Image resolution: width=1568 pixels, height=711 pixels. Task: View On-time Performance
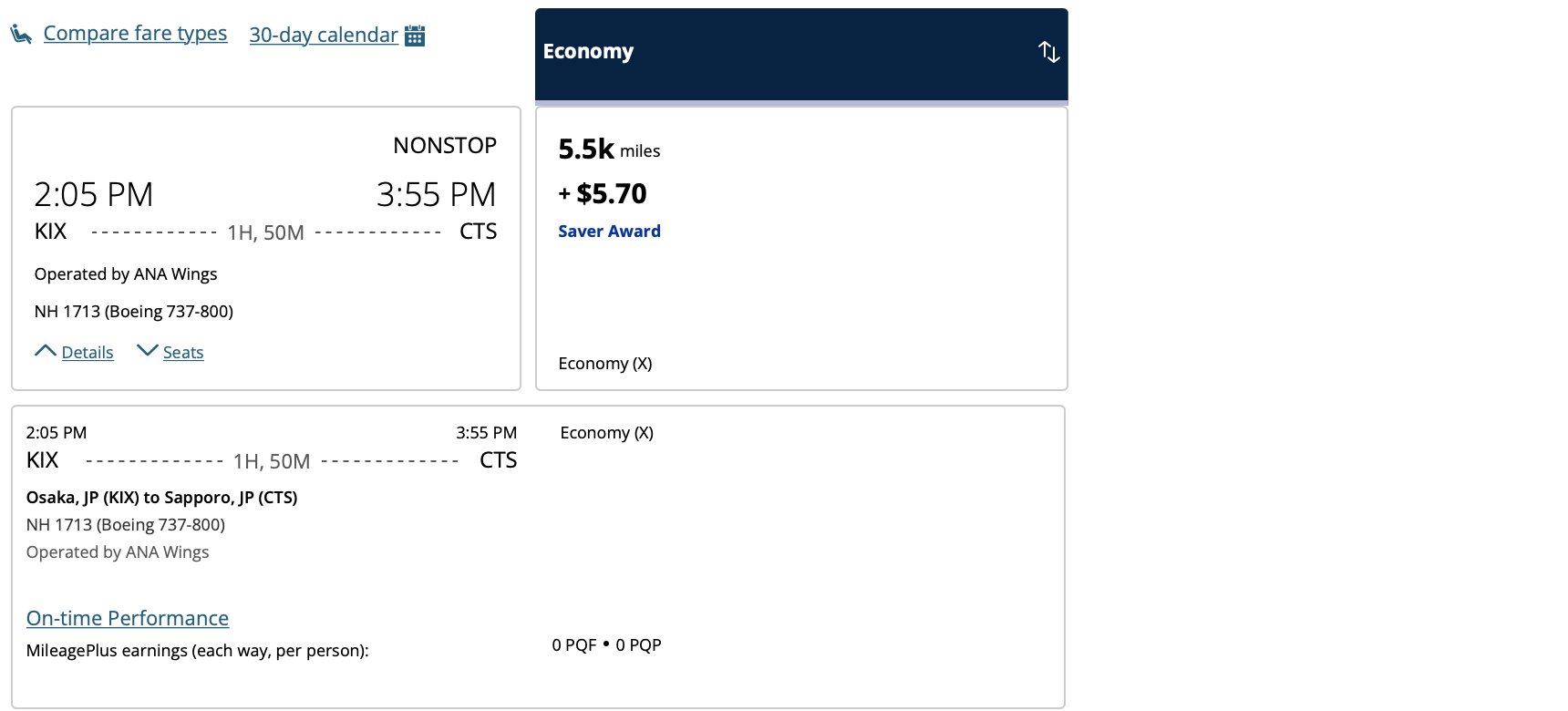pos(128,618)
